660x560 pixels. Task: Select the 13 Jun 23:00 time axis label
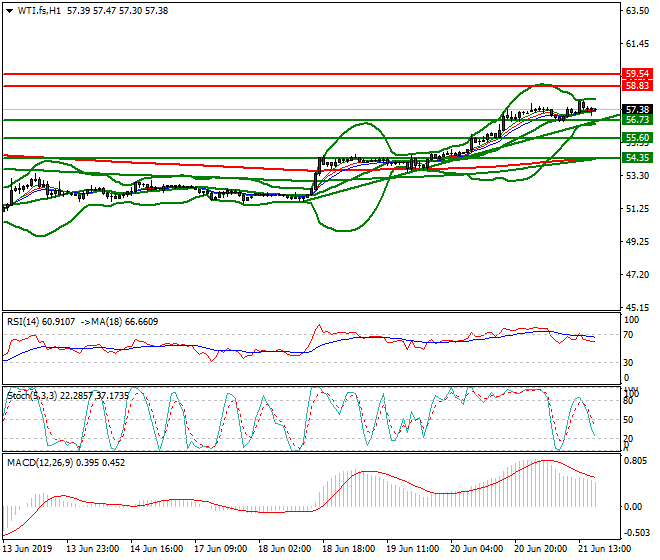93,549
